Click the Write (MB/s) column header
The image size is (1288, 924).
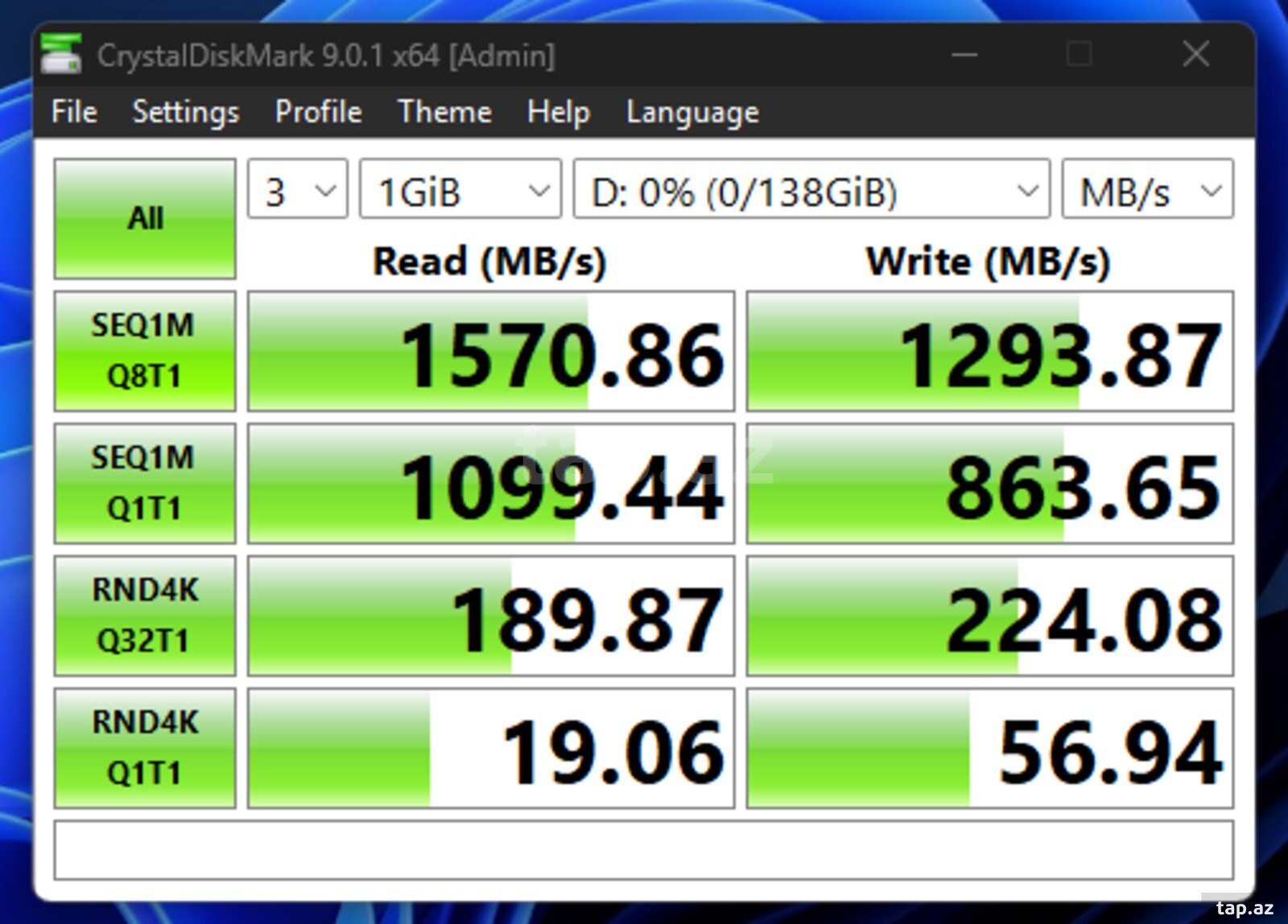coord(989,261)
